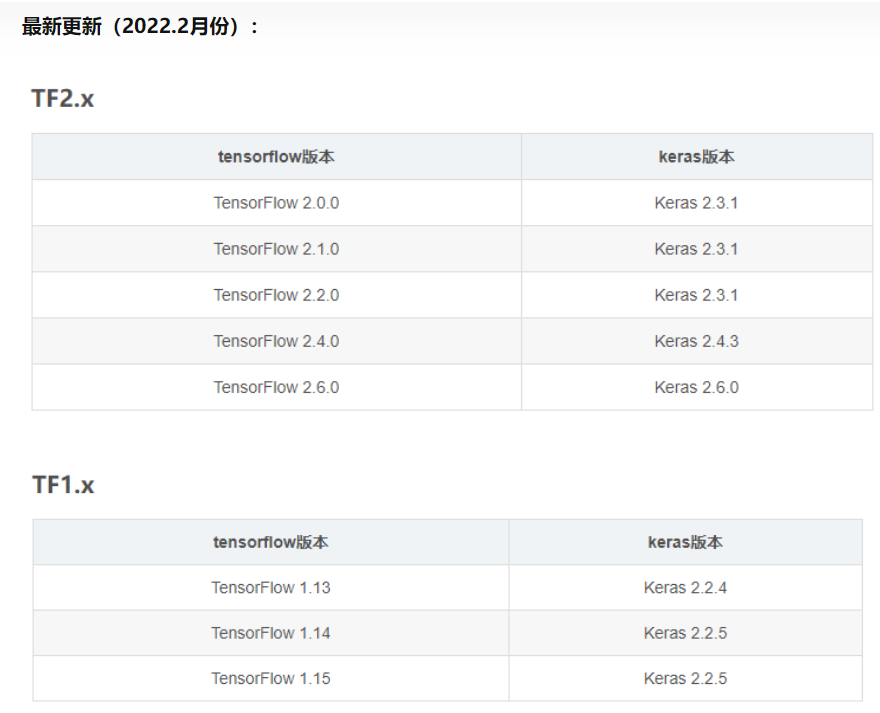Click Keras 2.3.1 in the TensorFlow 2.0.0 row
This screenshot has height=713, width=880.
tap(696, 203)
